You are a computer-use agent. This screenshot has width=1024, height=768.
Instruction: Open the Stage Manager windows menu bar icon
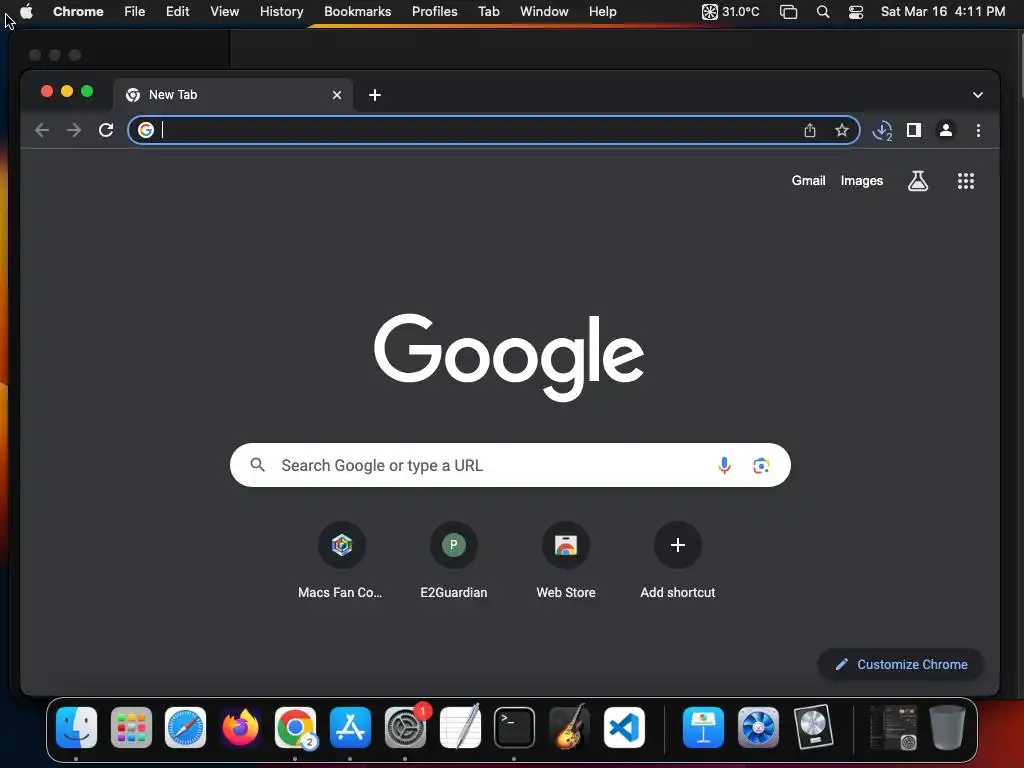click(788, 12)
